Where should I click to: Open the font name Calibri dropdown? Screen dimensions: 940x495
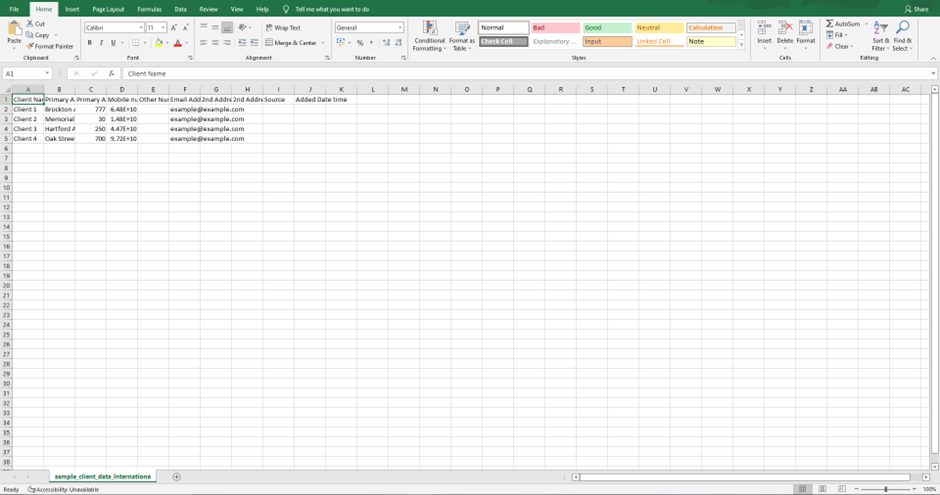[x=140, y=28]
